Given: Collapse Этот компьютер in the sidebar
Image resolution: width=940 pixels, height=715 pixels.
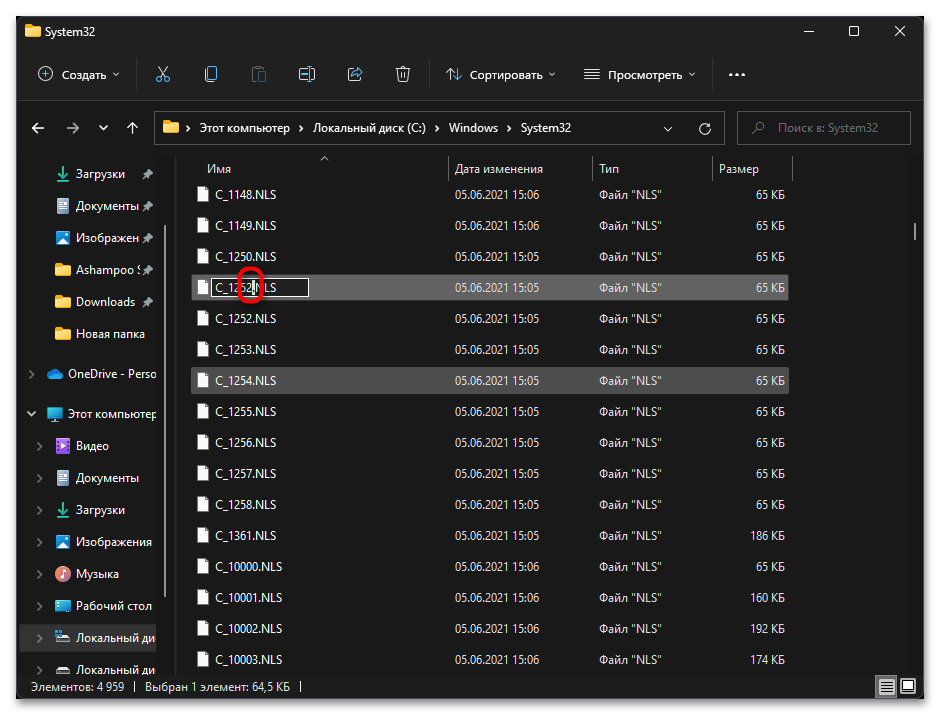Looking at the screenshot, I should [x=31, y=412].
